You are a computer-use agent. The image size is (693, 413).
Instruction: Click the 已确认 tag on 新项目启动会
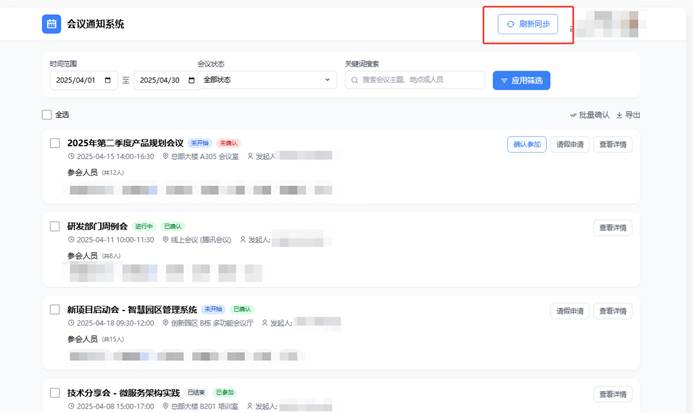[x=242, y=310]
